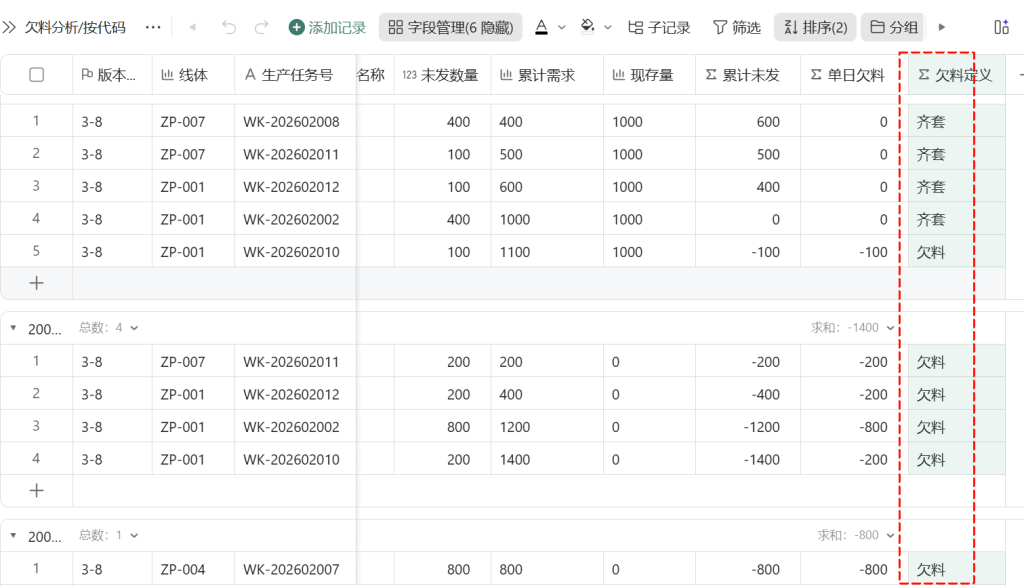Click the redo arrow icon

[261, 27]
